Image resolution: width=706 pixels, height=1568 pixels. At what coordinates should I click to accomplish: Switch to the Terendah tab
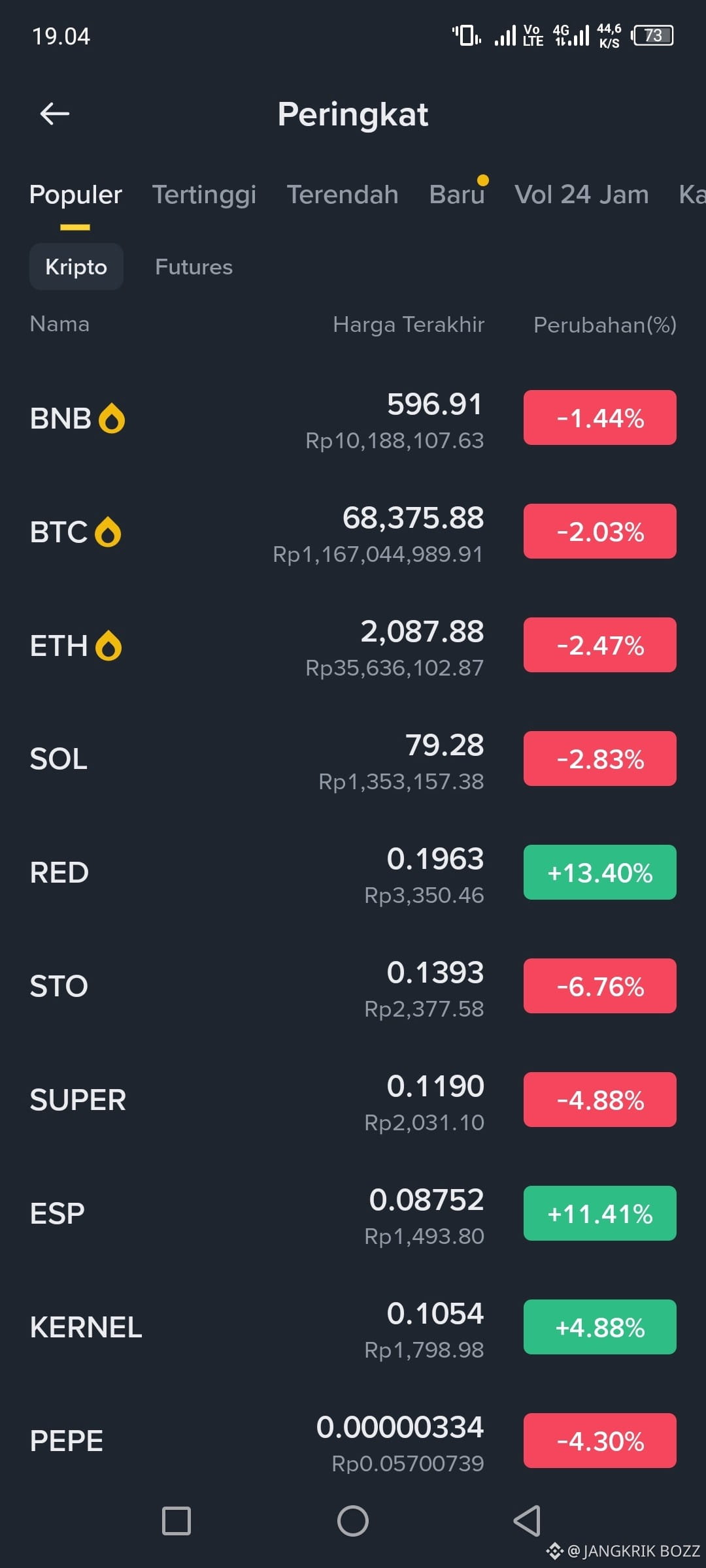point(343,195)
